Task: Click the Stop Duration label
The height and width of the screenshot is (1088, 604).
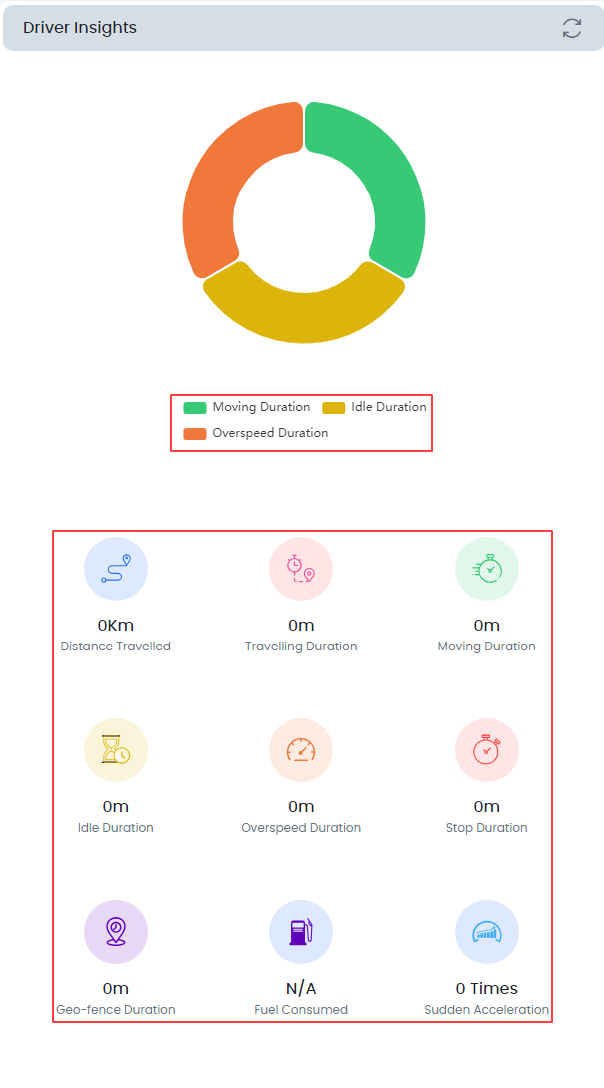Action: [487, 828]
